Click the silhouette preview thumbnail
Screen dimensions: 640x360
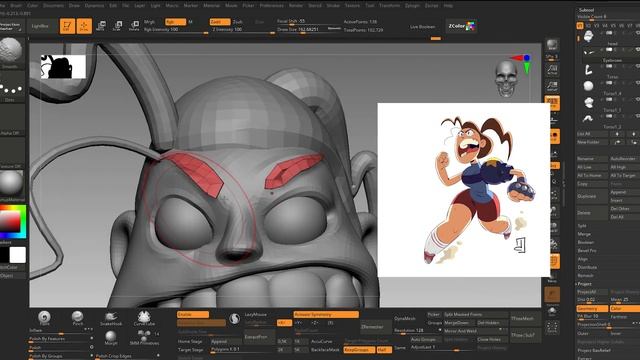coord(63,67)
